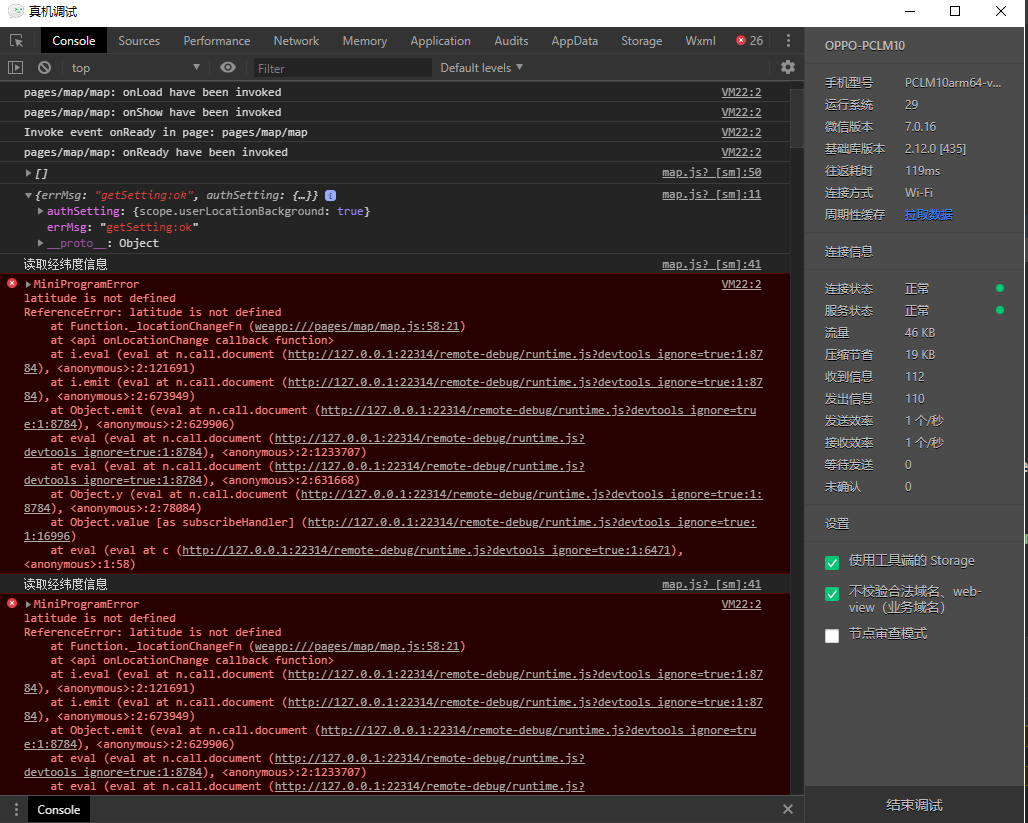Click the 连接状态 green status indicator
The image size is (1028, 823).
[x=1000, y=288]
